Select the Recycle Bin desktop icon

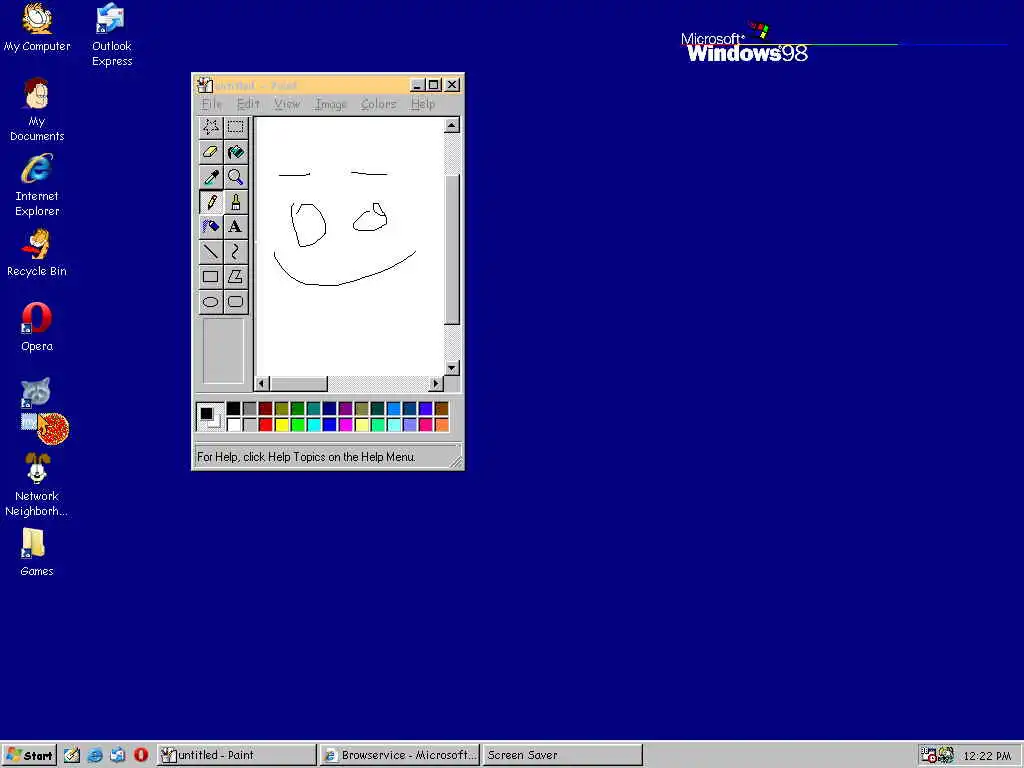click(x=37, y=253)
